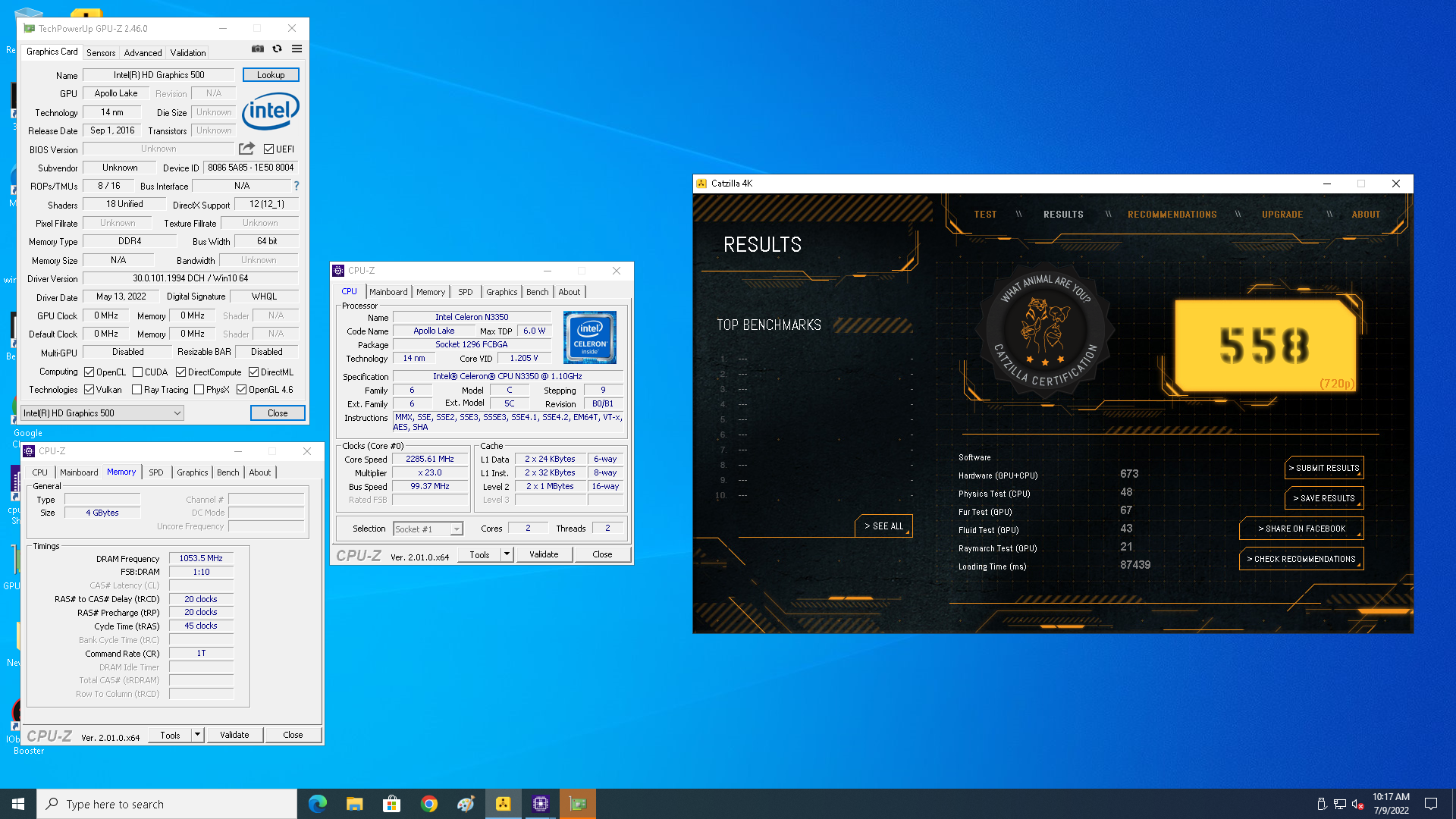Click 558 score panel in Catzilla
Screen dimensions: 1456x819
click(x=1265, y=346)
